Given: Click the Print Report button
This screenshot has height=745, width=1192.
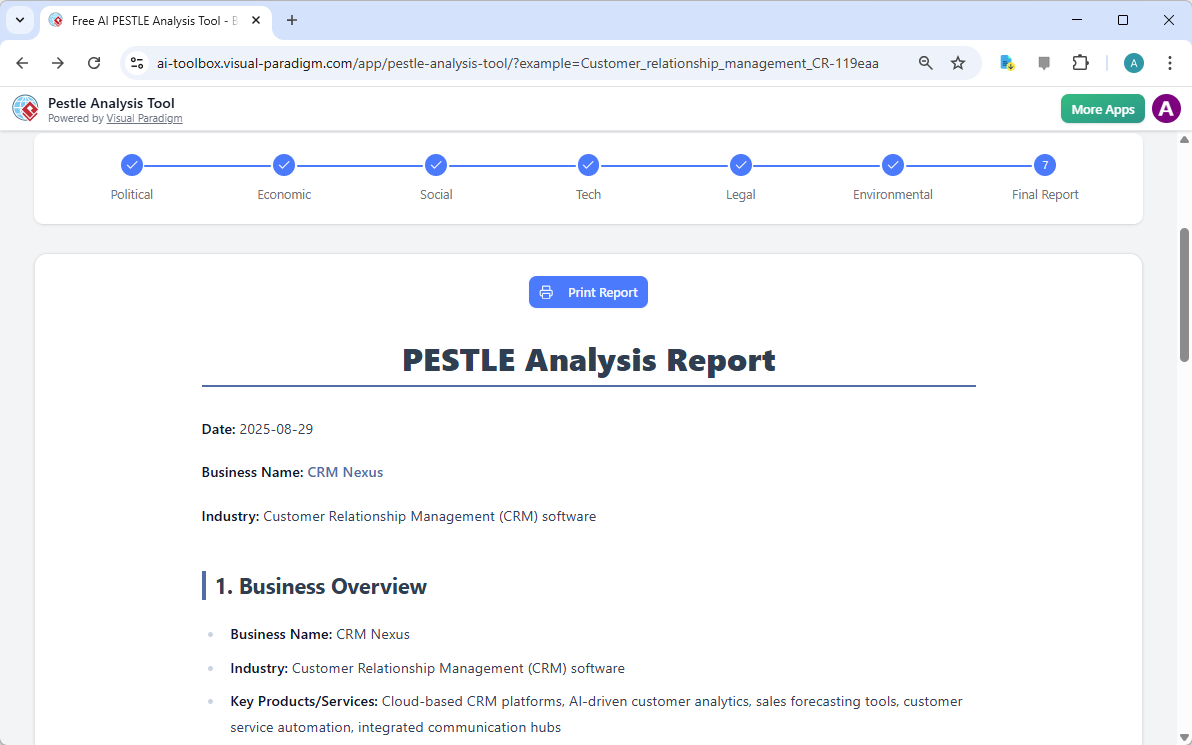Looking at the screenshot, I should pos(588,291).
